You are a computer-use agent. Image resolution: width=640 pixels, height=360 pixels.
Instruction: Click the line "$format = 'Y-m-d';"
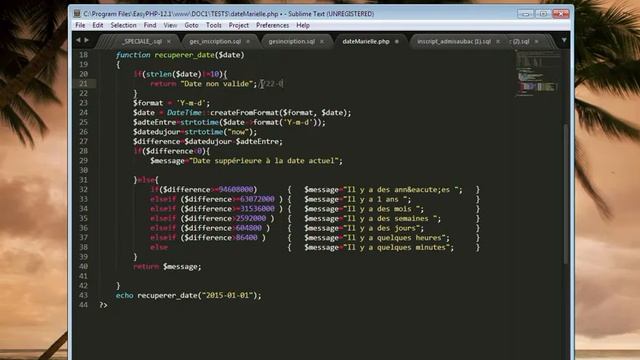[171, 103]
